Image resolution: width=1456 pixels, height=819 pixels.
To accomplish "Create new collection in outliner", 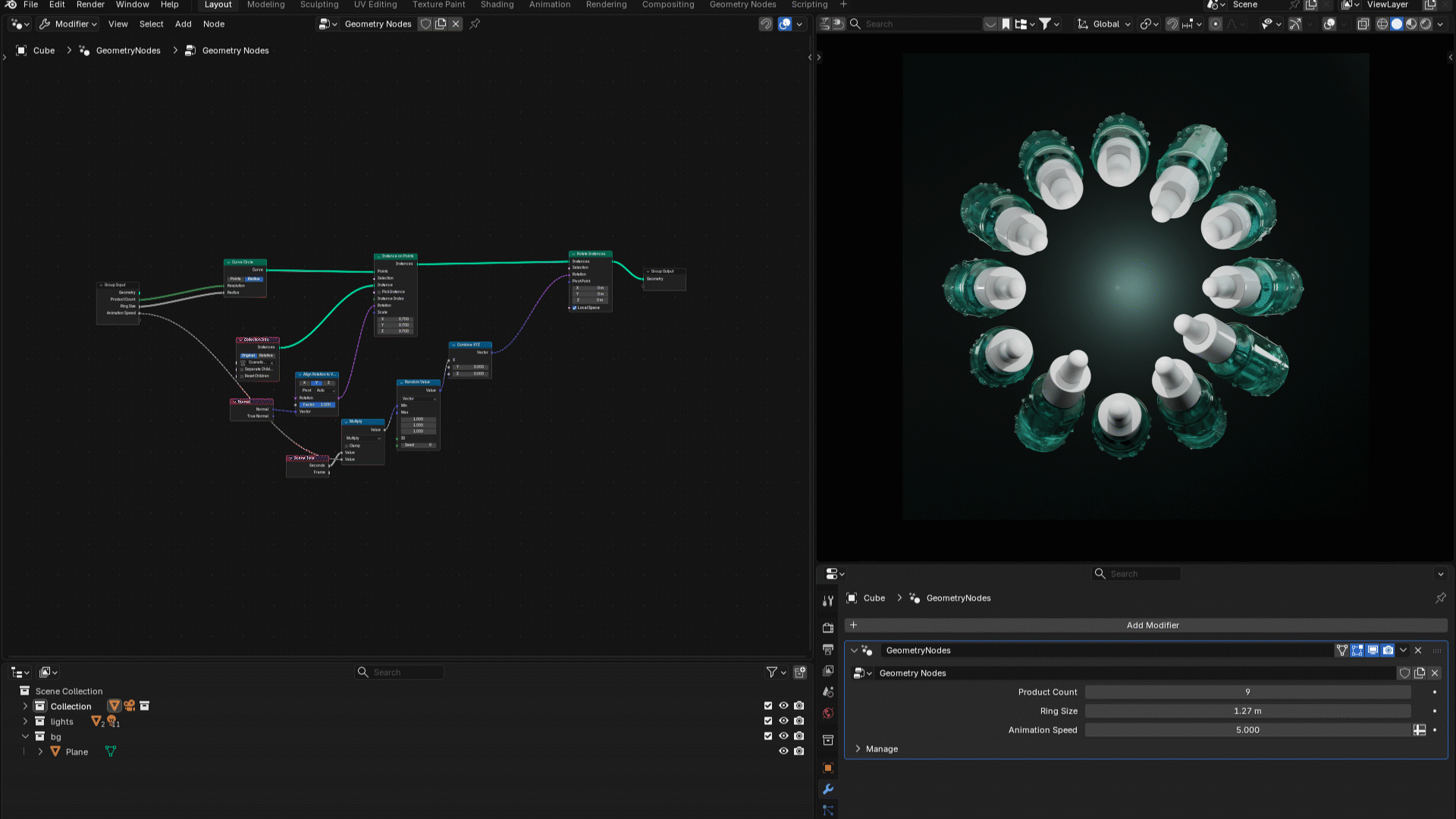I will (x=800, y=672).
